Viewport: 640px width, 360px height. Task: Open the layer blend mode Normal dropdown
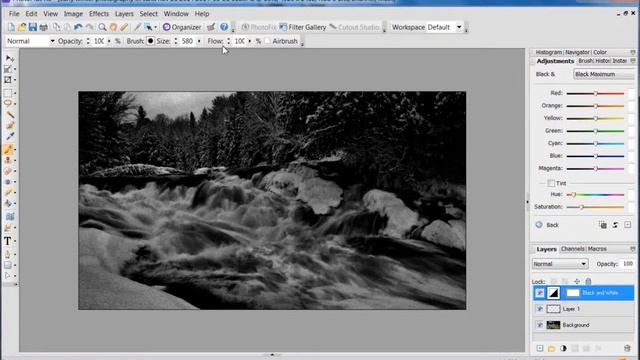(x=560, y=264)
